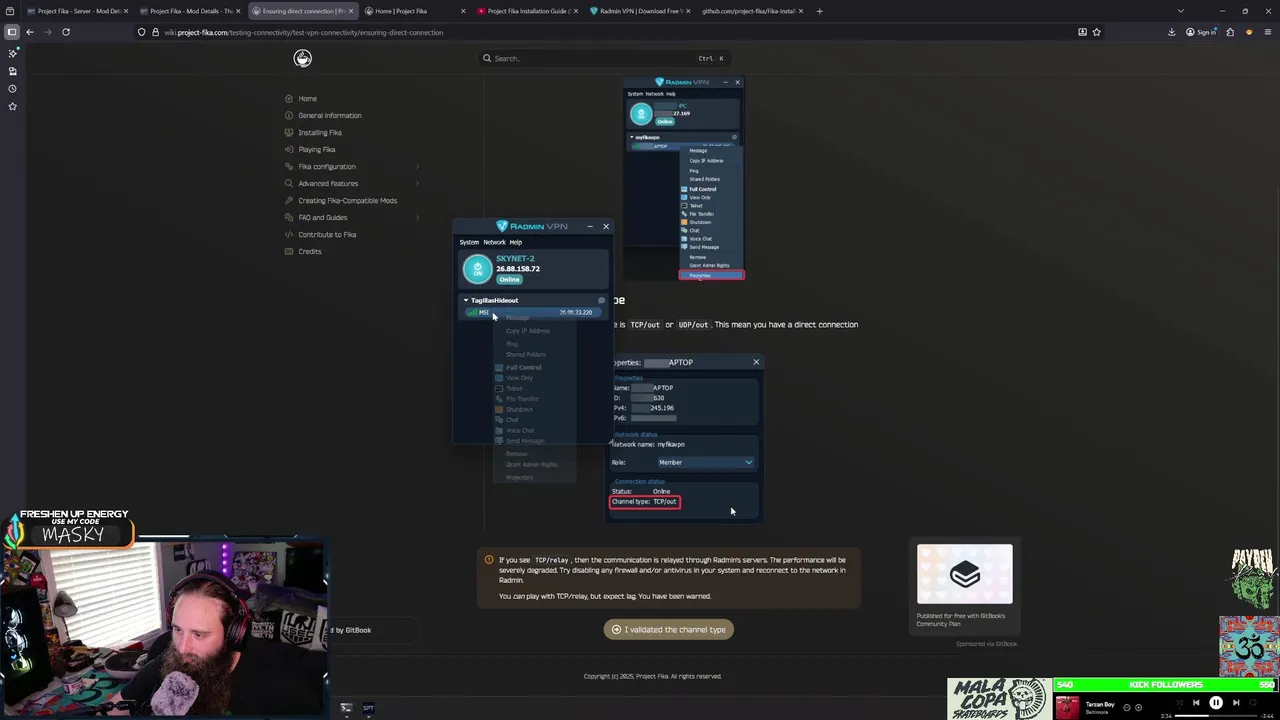Open General information sidebar page
The width and height of the screenshot is (1280, 720).
pyautogui.click(x=330, y=115)
